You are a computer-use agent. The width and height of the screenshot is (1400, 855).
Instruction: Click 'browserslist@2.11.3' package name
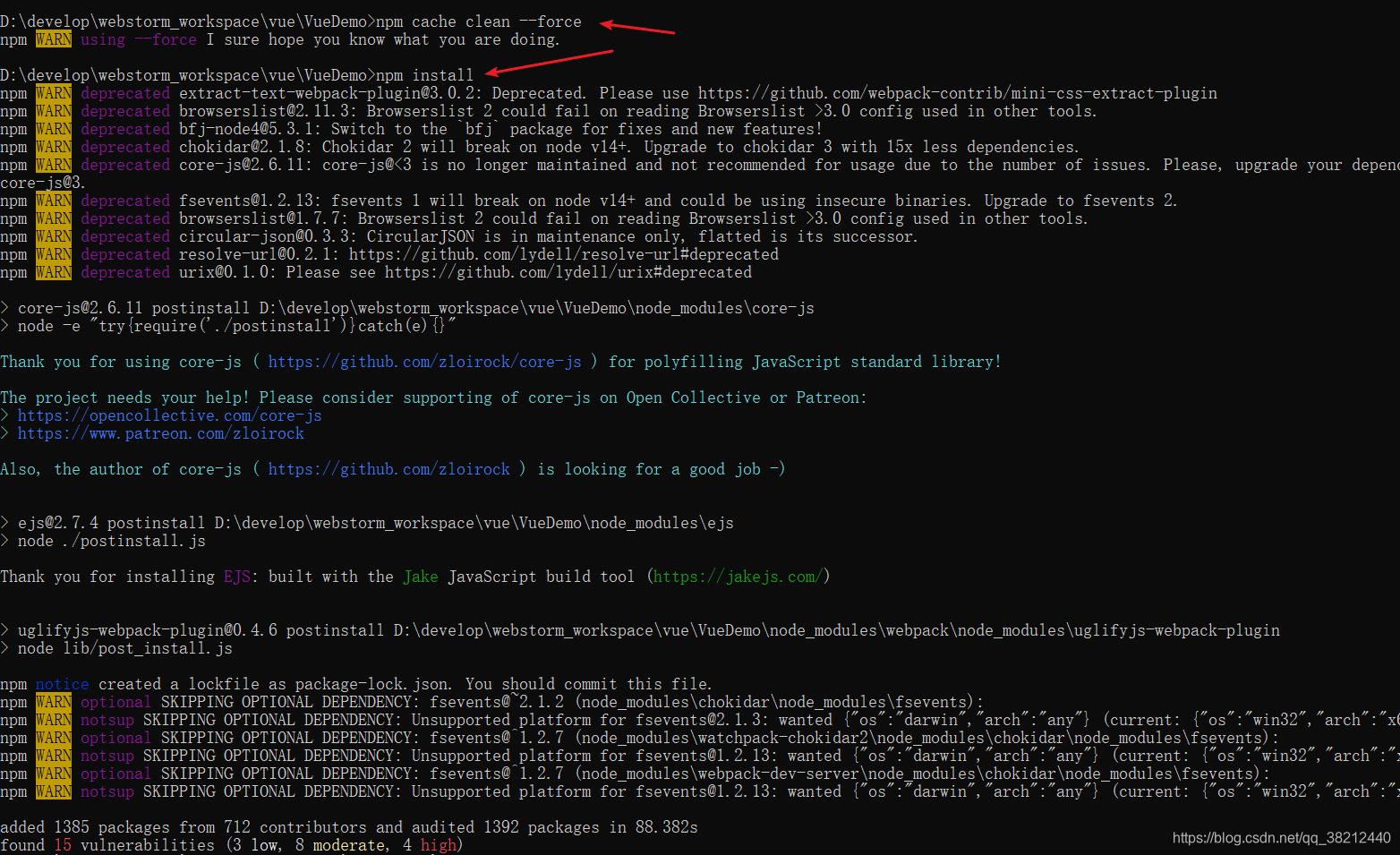pos(266,111)
